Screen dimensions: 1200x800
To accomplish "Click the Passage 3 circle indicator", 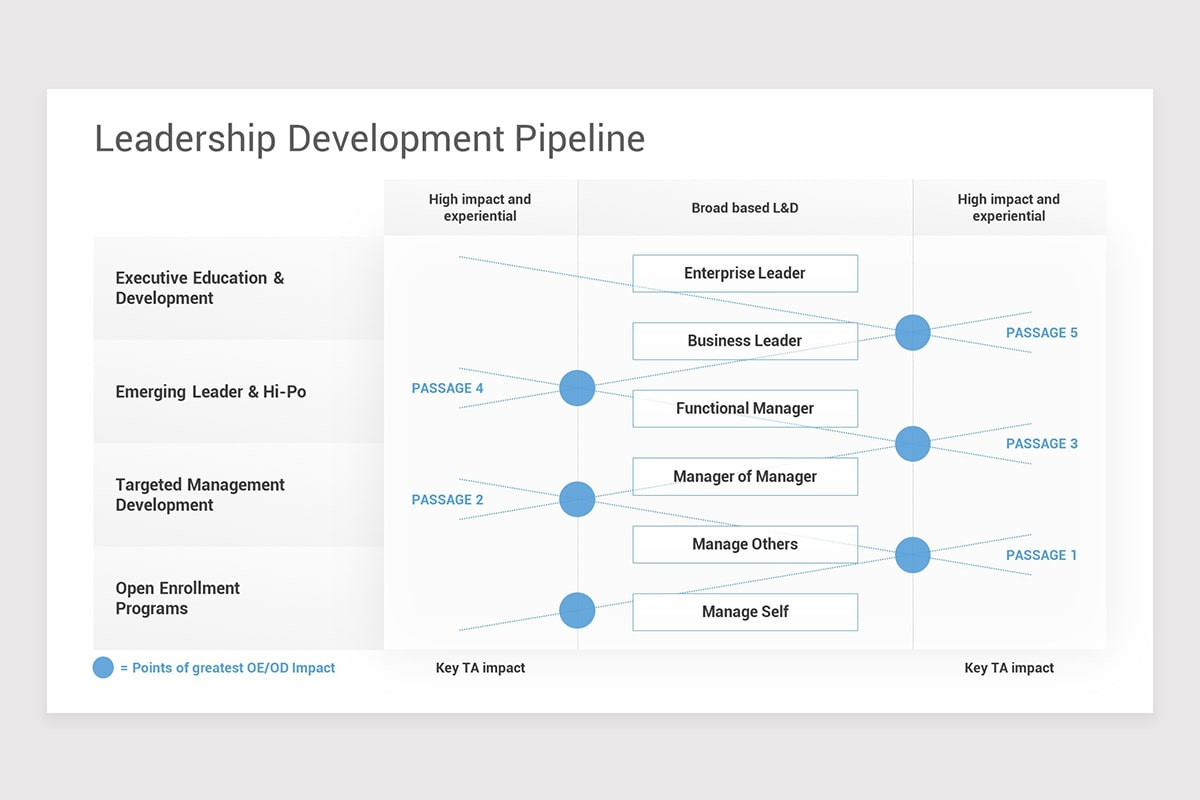I will tap(912, 444).
